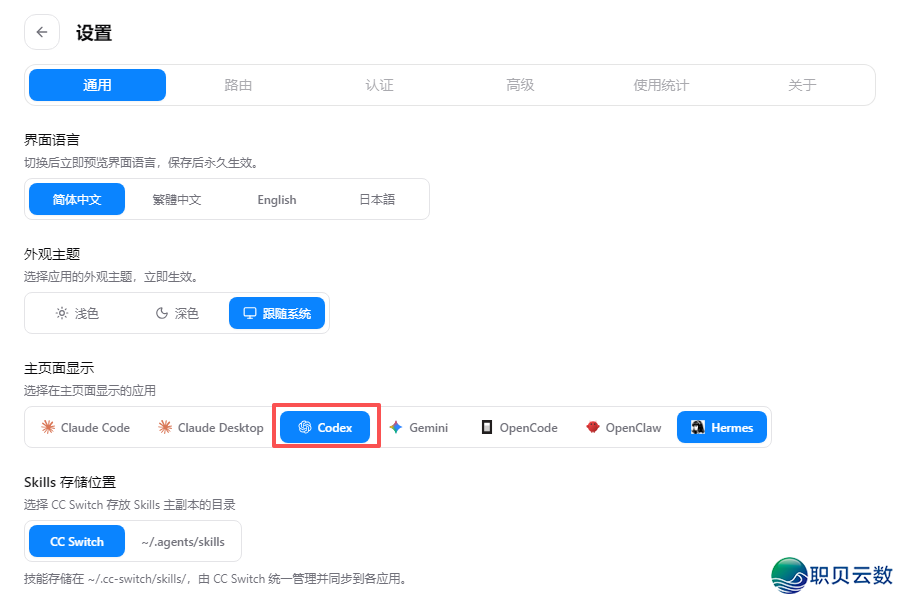This screenshot has width=900, height=600.
Task: Click the 主页面显示 section heading
Action: click(59, 367)
